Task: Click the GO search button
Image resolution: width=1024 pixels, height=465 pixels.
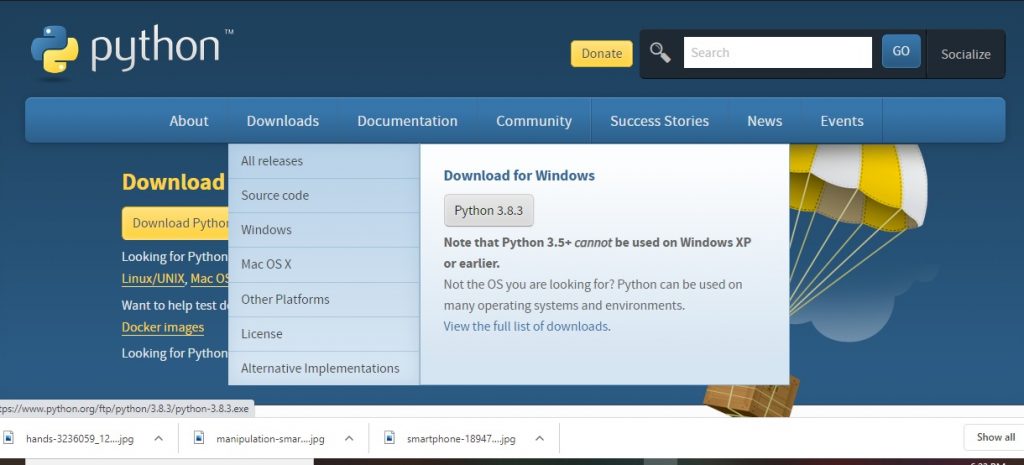Action: [x=901, y=51]
